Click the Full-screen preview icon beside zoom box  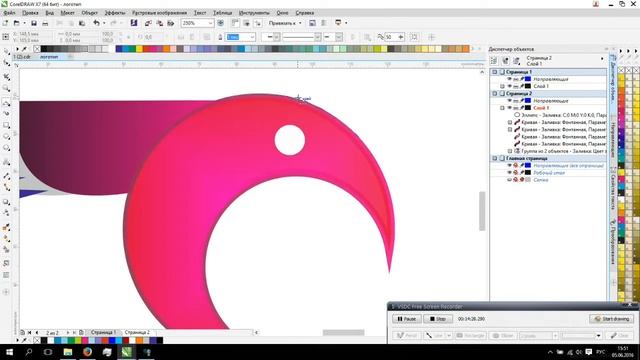click(x=220, y=23)
